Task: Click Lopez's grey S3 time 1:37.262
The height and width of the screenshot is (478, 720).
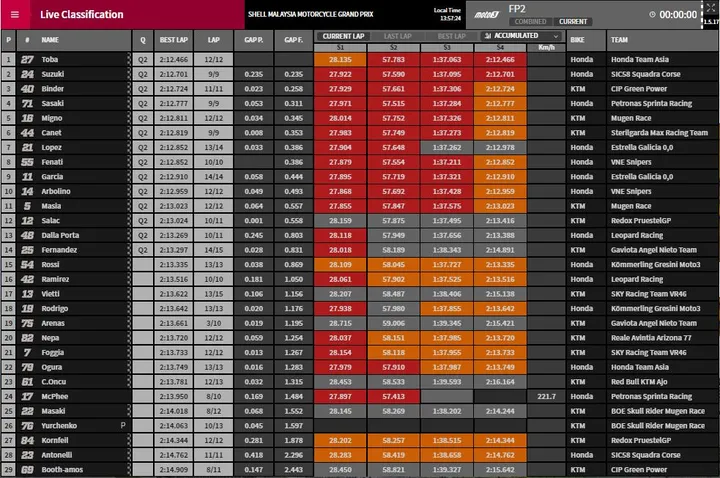Action: coord(447,147)
